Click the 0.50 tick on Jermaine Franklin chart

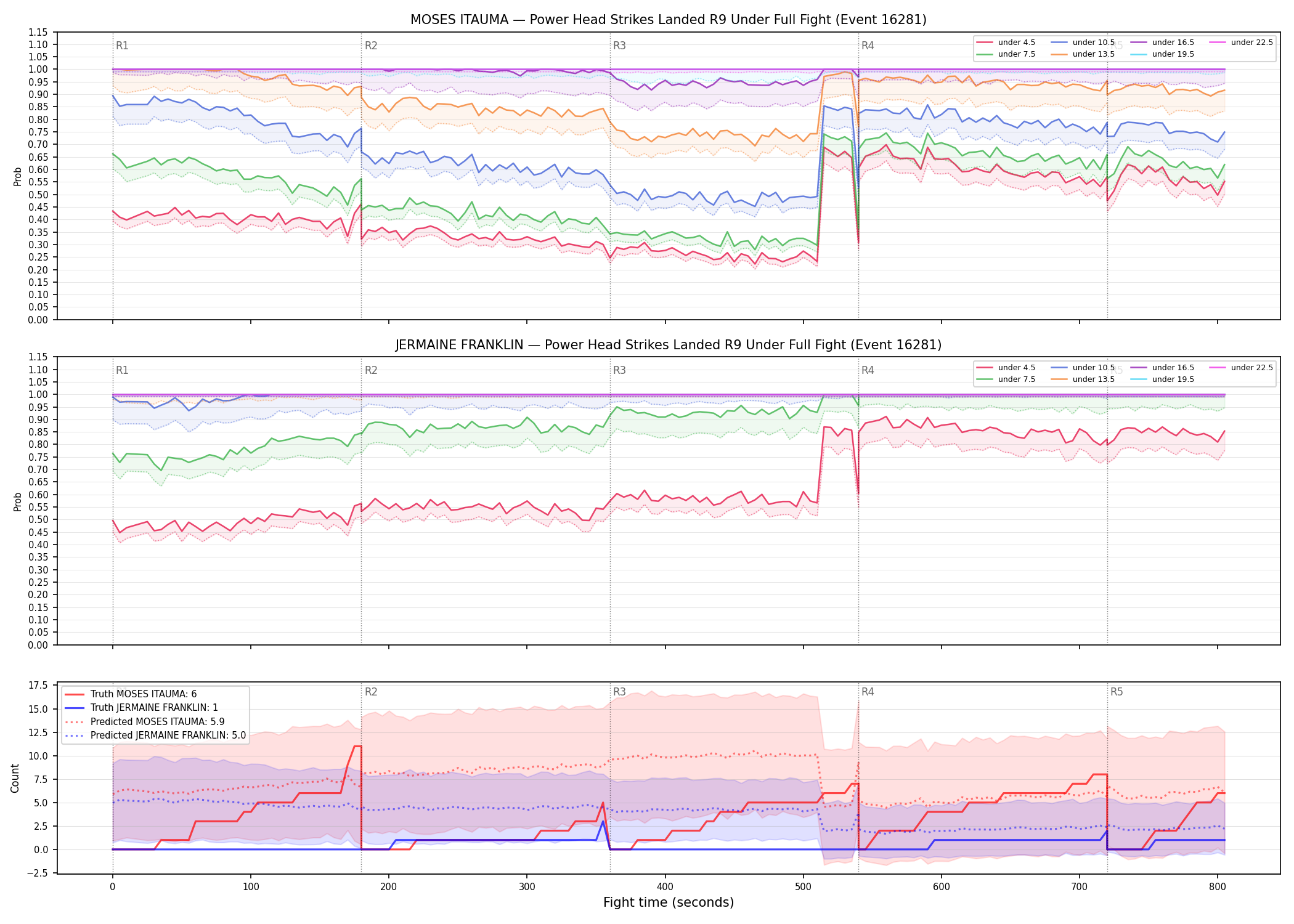(x=38, y=520)
